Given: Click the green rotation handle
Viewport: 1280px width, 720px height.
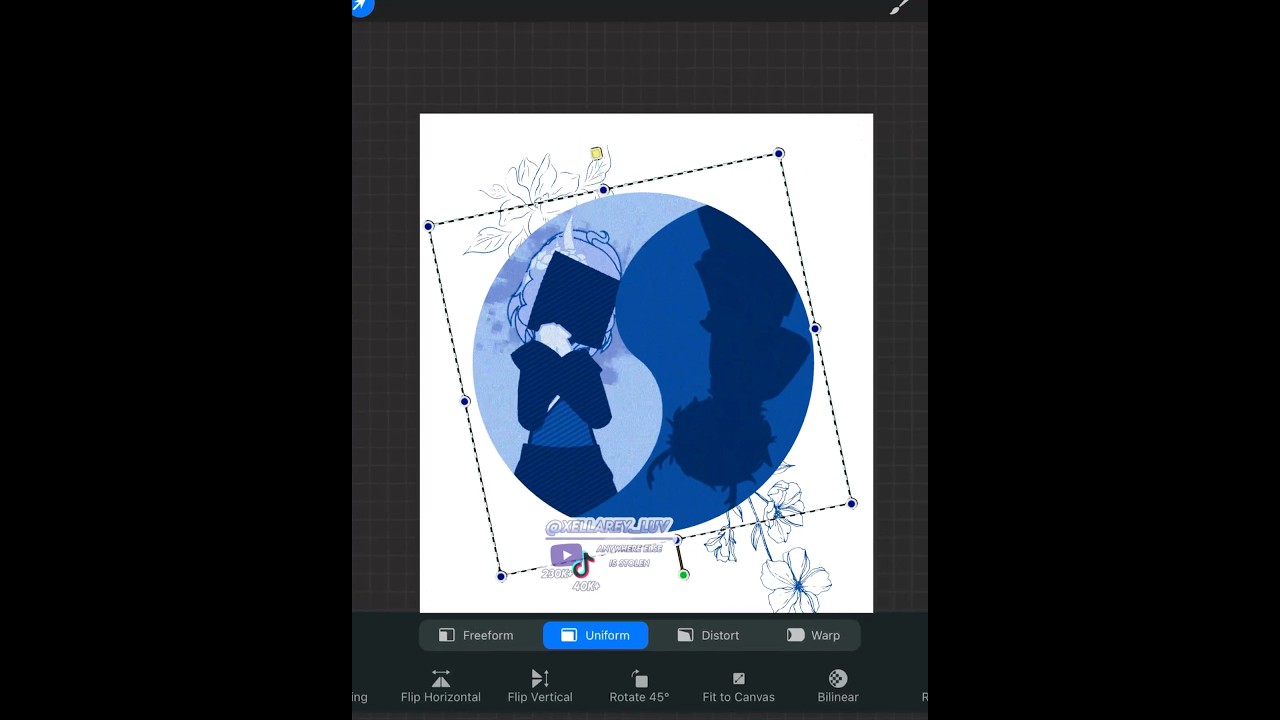Looking at the screenshot, I should pyautogui.click(x=684, y=575).
